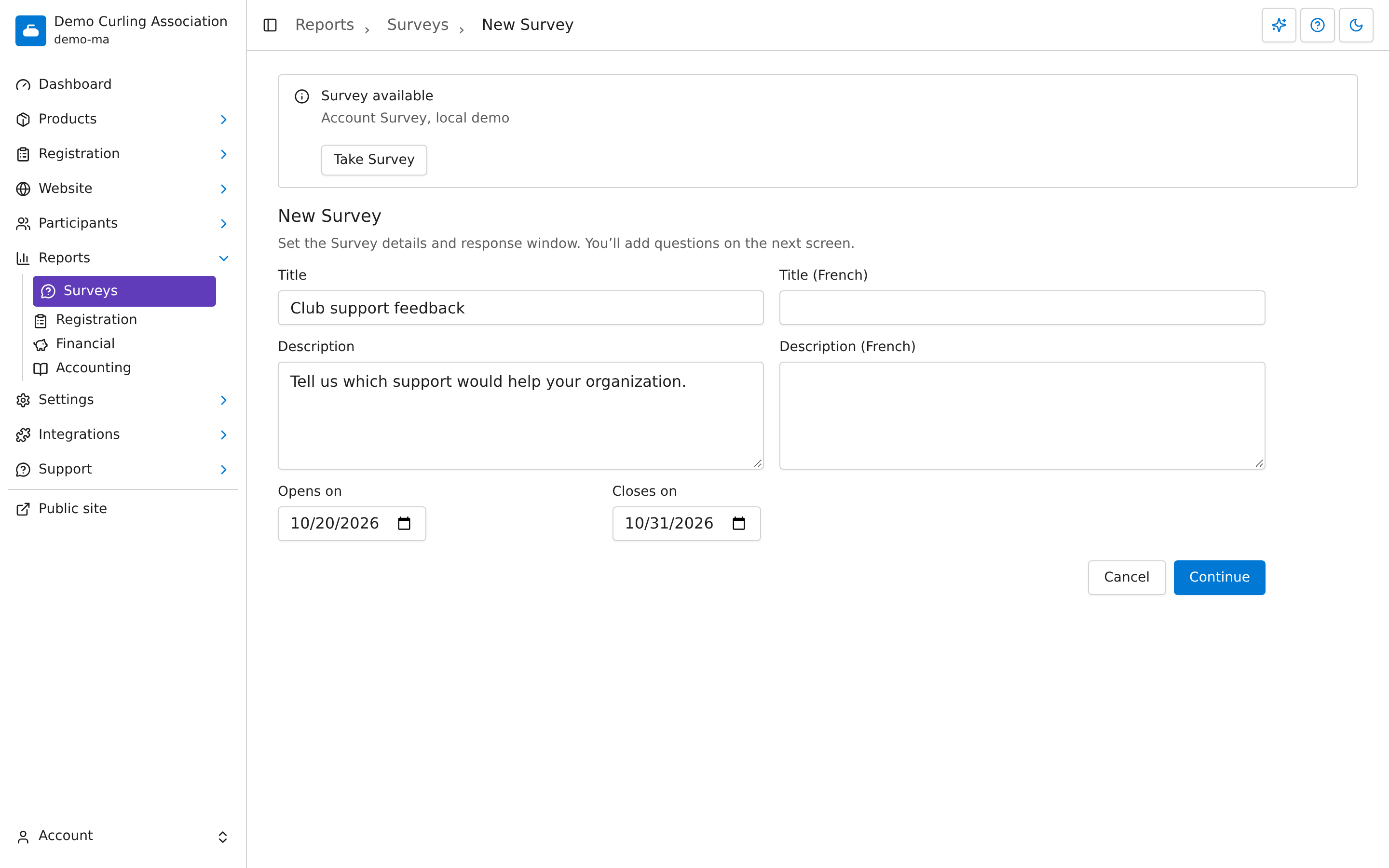Toggle the sidebar panel icon
The width and height of the screenshot is (1389, 868).
point(270,25)
